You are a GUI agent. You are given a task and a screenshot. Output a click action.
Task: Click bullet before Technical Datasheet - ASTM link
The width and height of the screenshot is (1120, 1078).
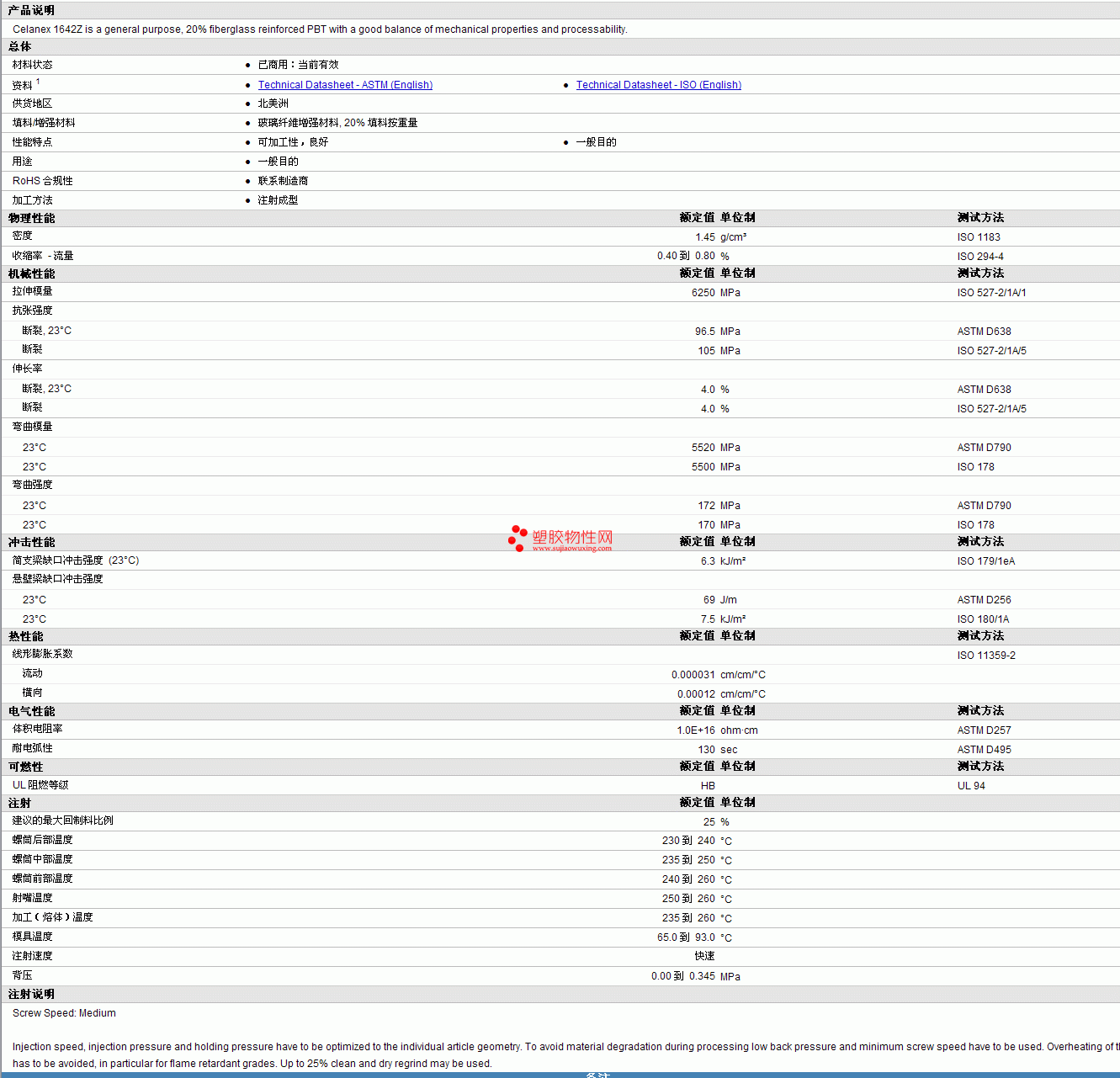[247, 85]
